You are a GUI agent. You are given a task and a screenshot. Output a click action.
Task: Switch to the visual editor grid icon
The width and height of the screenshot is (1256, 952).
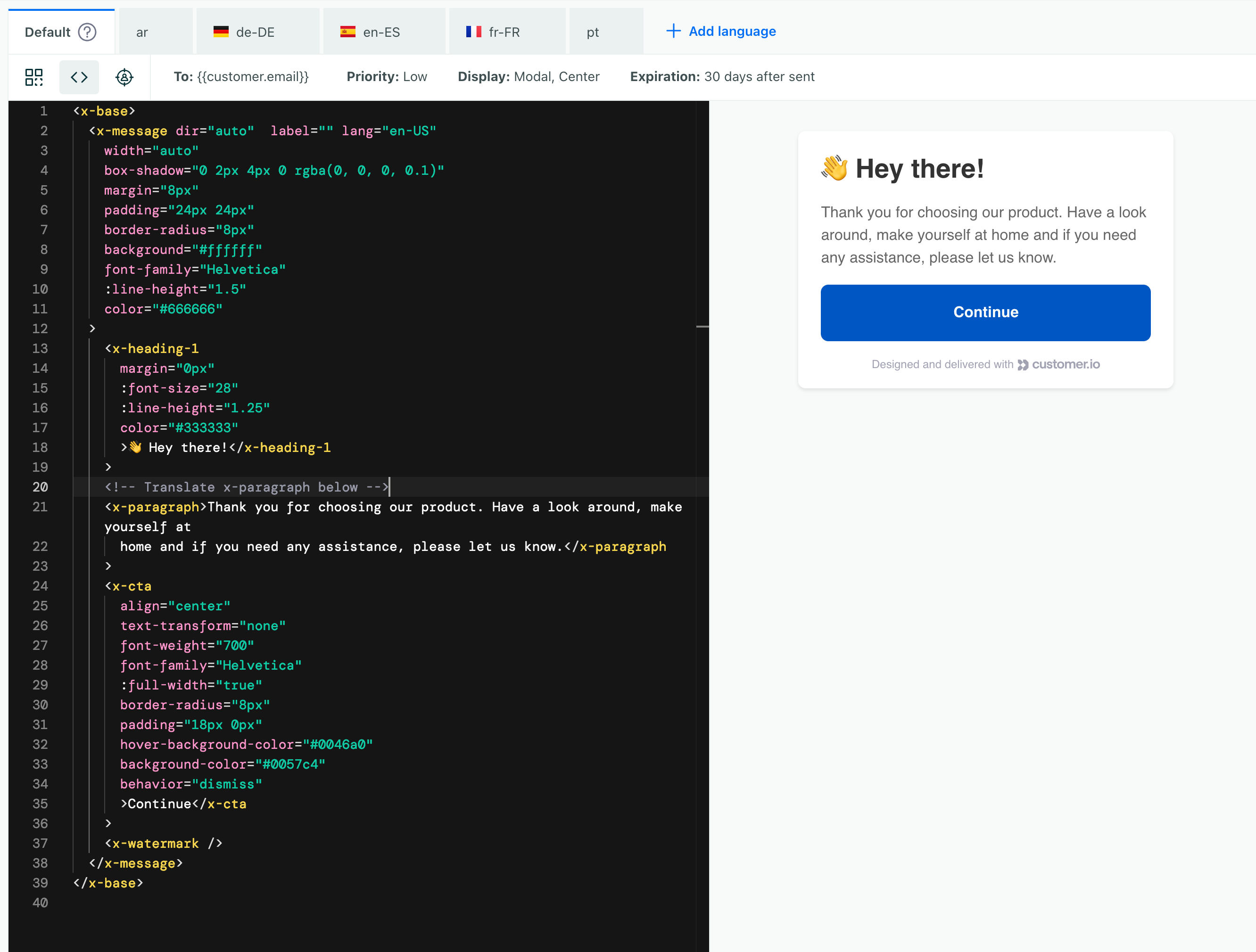click(33, 77)
